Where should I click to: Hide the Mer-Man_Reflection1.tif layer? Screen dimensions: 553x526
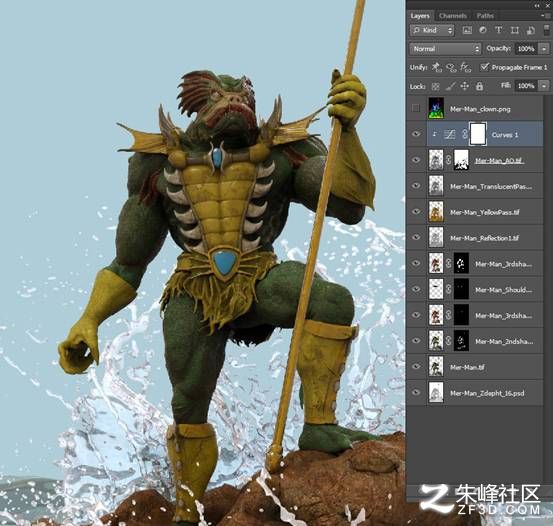click(416, 237)
